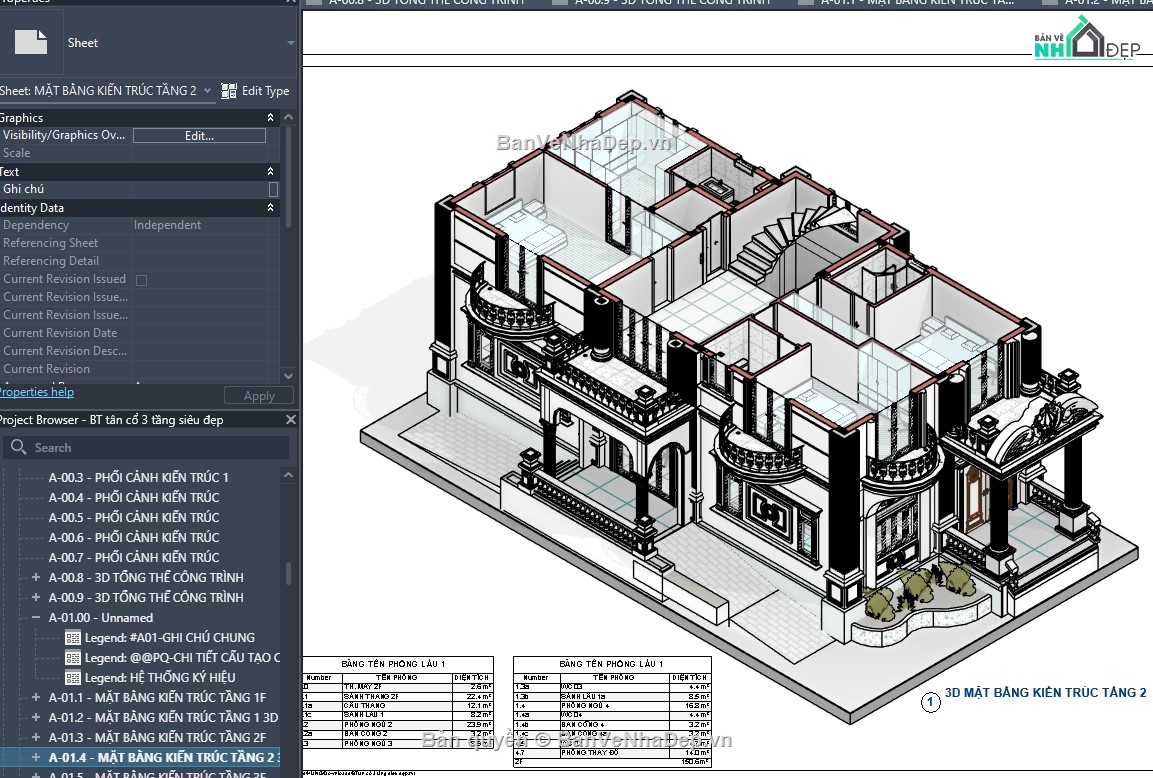The height and width of the screenshot is (778, 1153).
Task: Click Project Browser scrollbar up arrow
Action: tap(288, 476)
